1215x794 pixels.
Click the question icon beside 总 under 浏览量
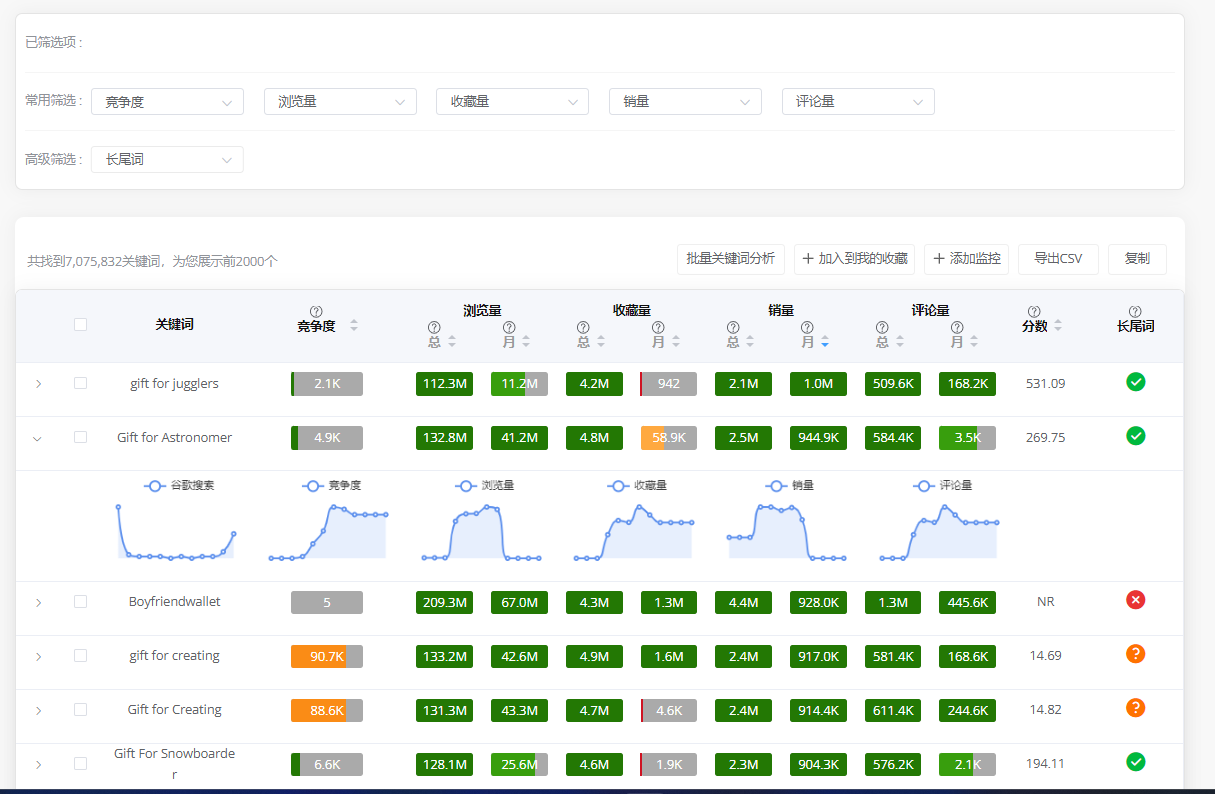(x=434, y=326)
